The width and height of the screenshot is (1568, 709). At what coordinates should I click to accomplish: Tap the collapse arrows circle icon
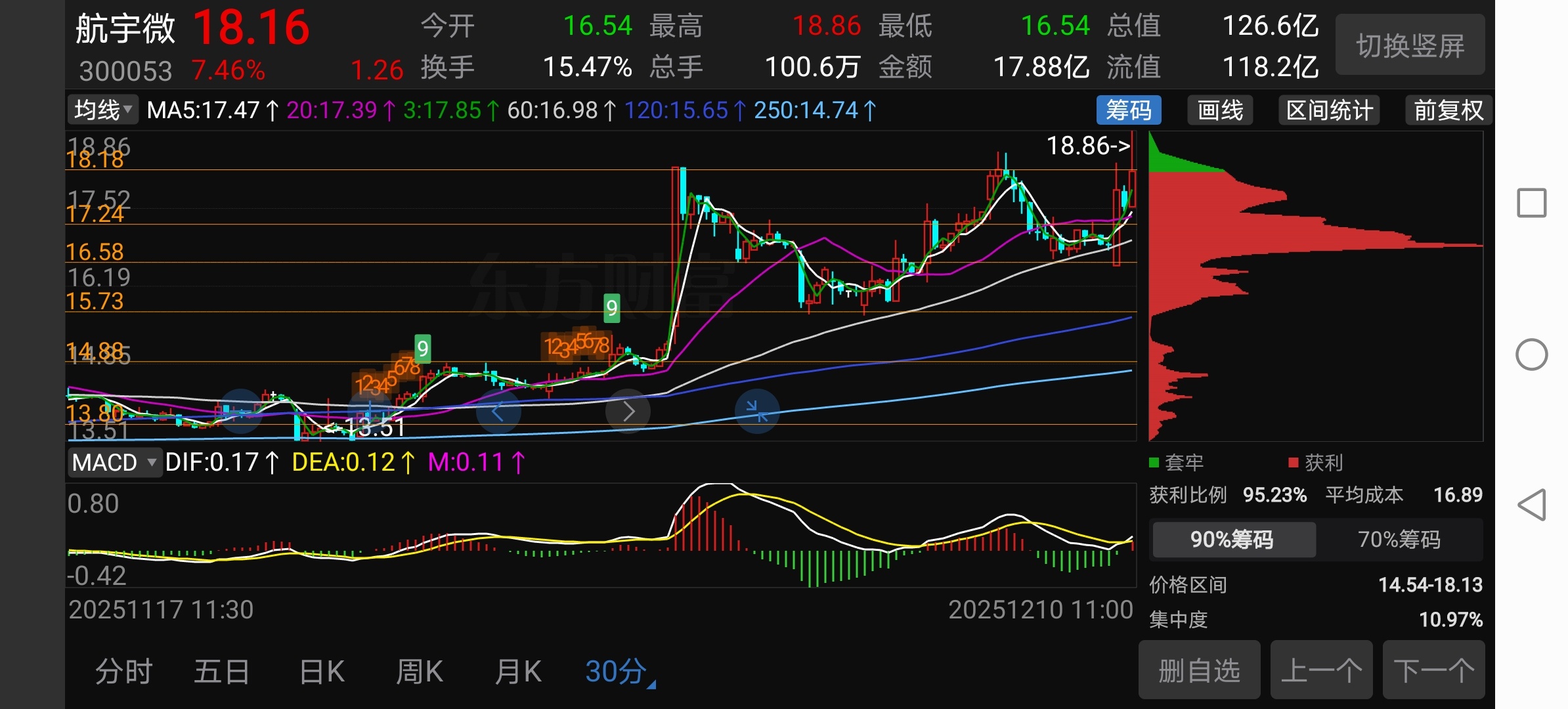pyautogui.click(x=757, y=412)
